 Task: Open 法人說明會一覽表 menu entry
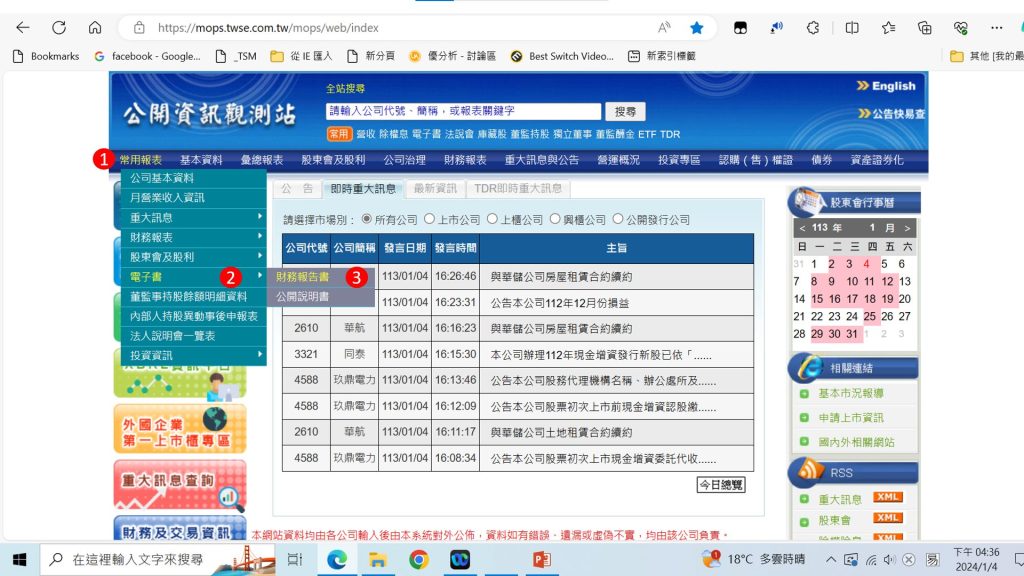pos(194,336)
